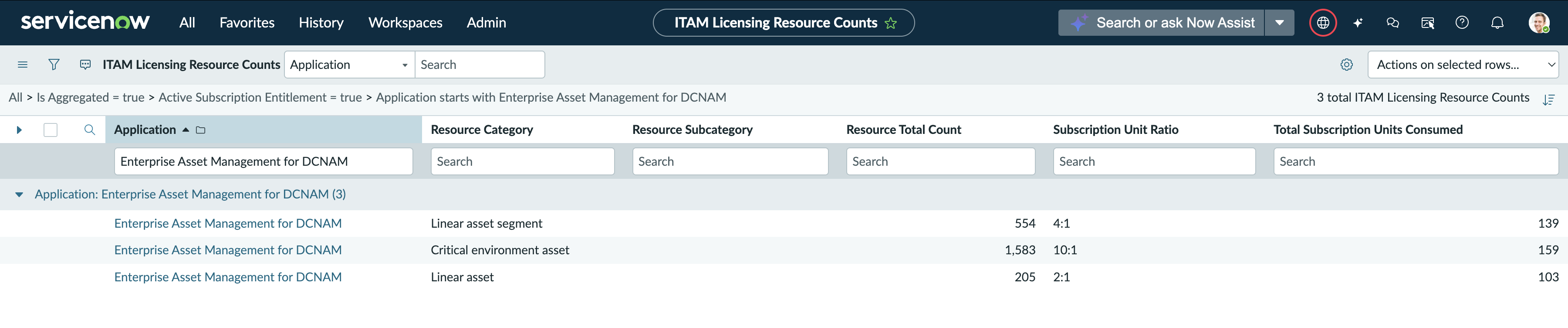Click the Application column filter input
The image size is (1568, 328).
pyautogui.click(x=264, y=161)
